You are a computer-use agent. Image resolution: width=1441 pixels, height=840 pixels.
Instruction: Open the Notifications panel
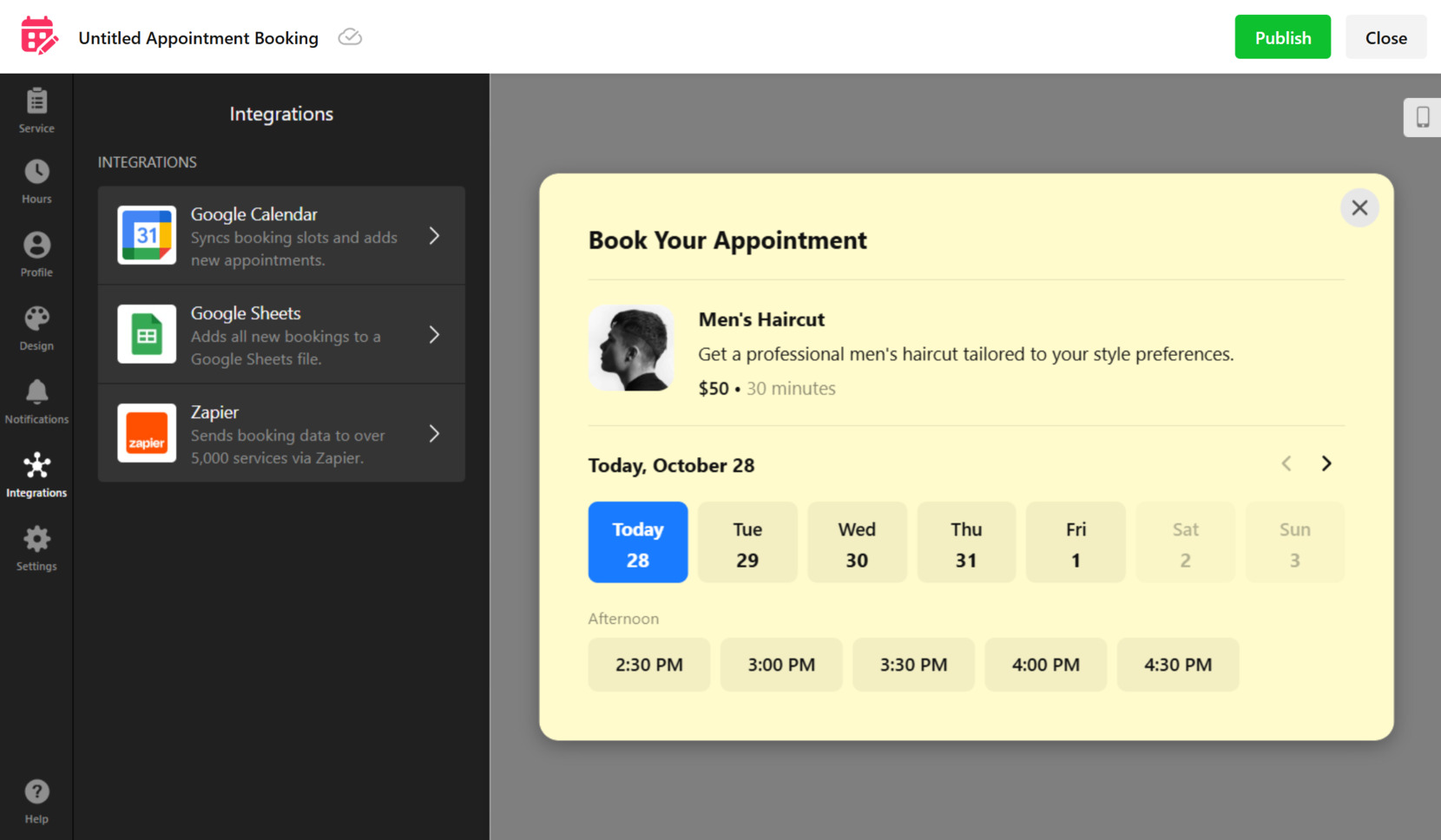[x=36, y=401]
